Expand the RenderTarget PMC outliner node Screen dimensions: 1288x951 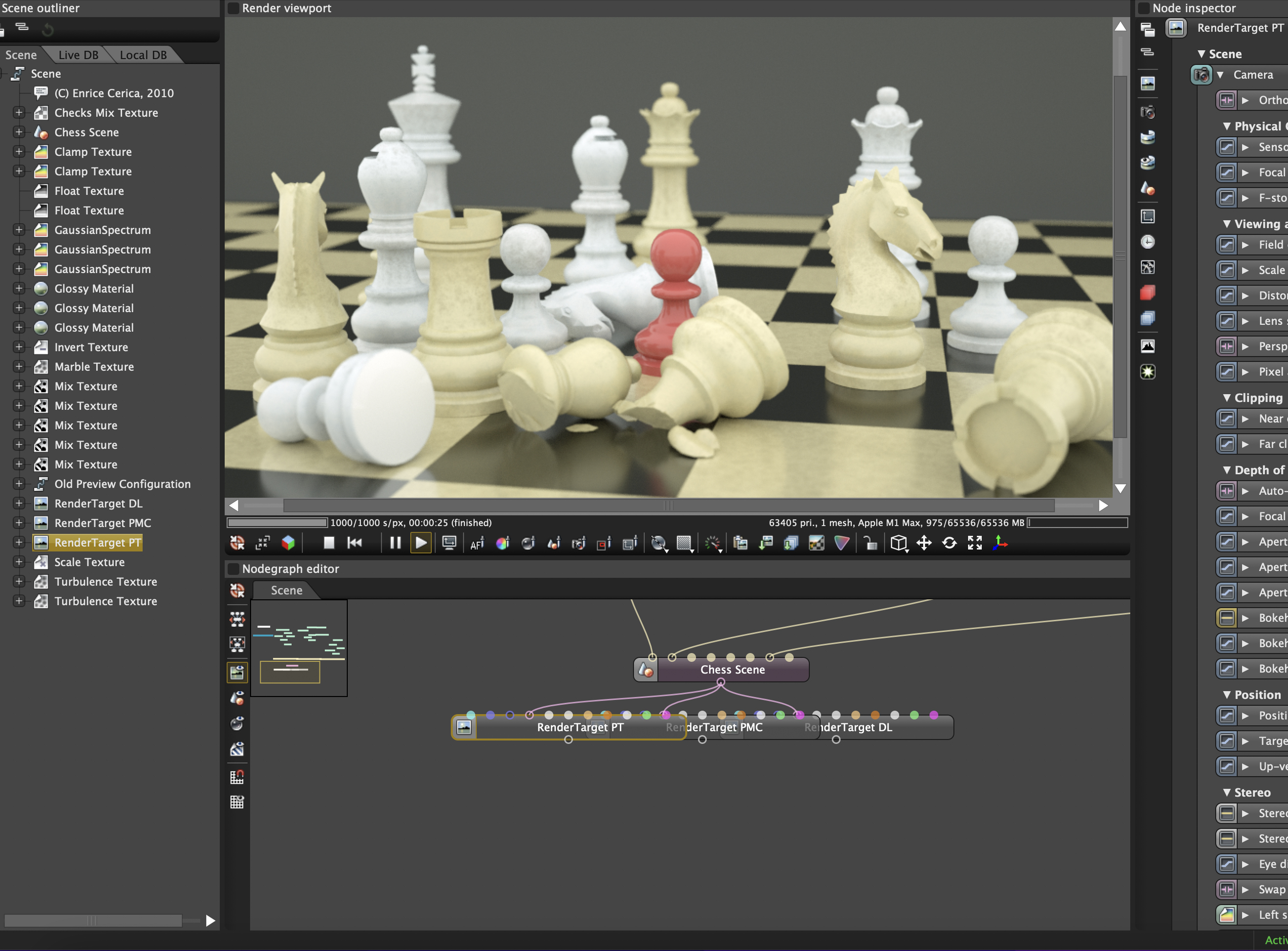19,523
